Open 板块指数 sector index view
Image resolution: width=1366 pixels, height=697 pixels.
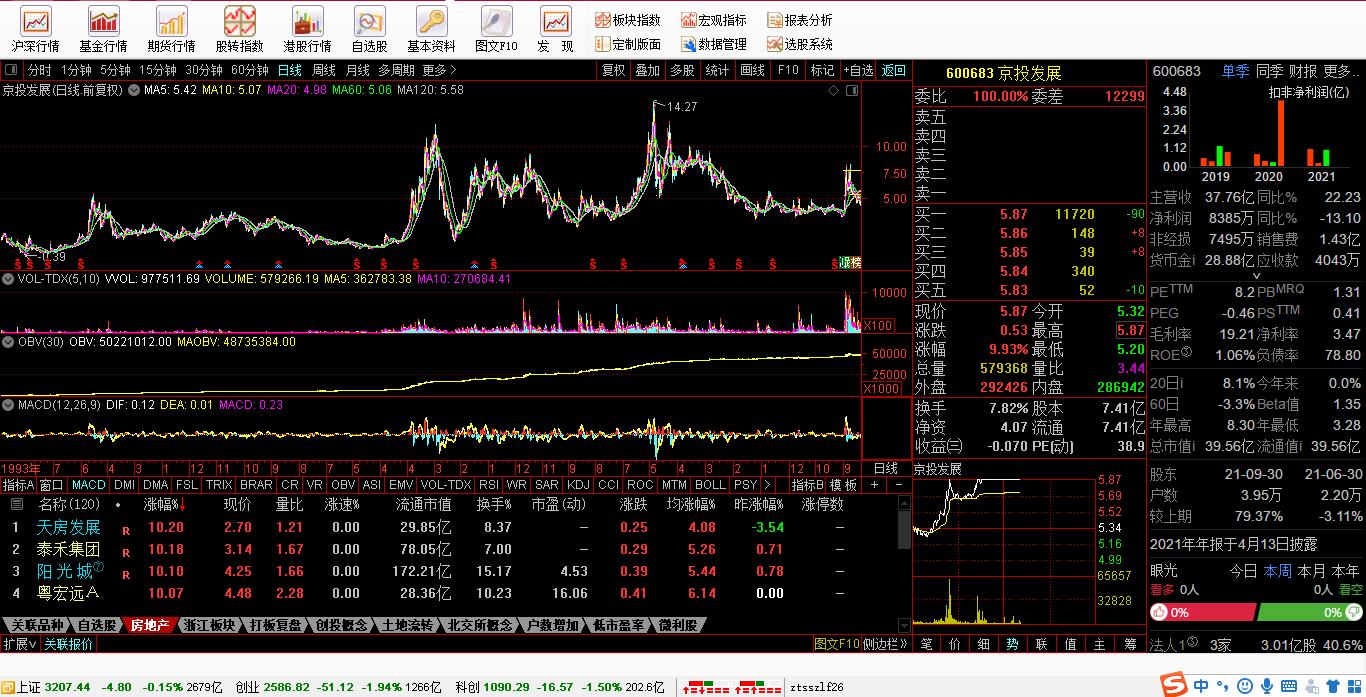[628, 18]
